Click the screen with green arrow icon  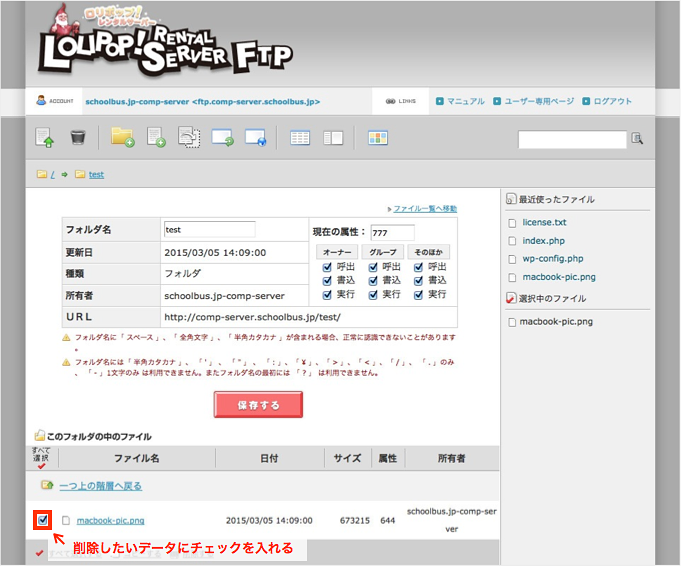[x=222, y=138]
